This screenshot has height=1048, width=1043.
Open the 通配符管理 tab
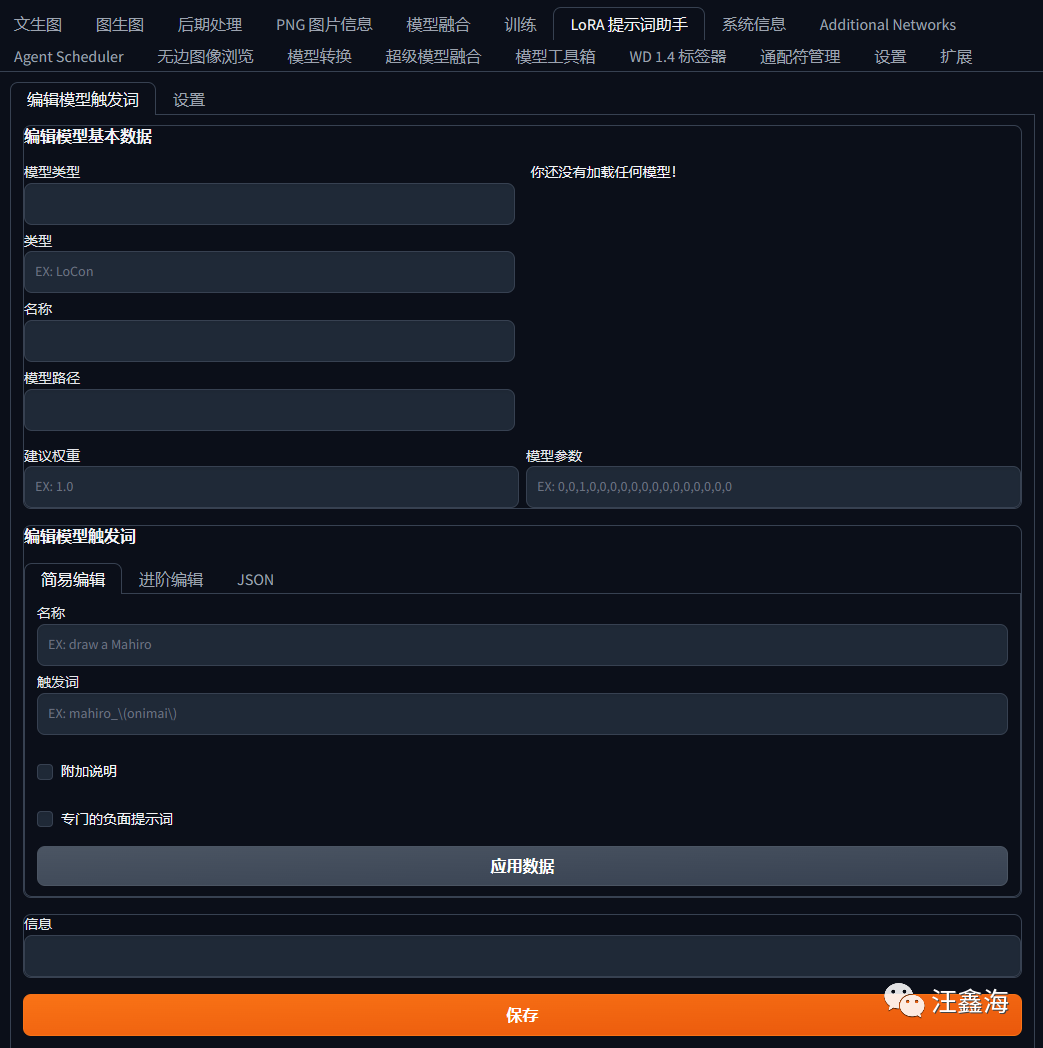800,57
